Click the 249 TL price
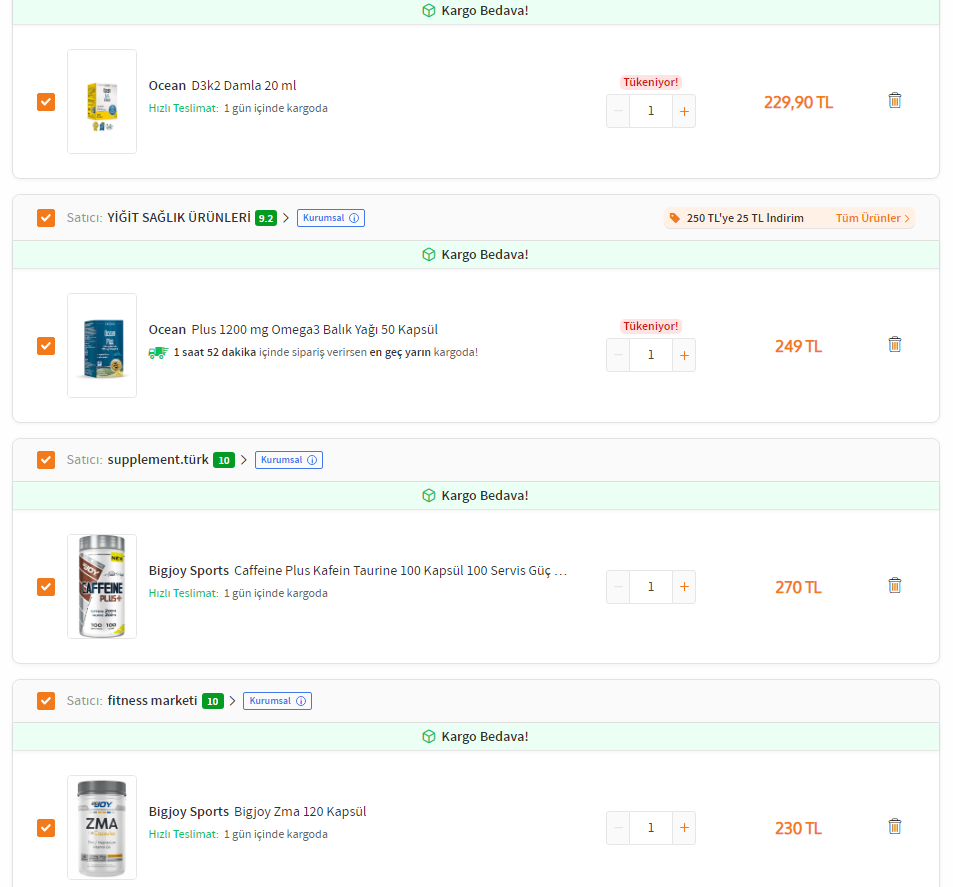Viewport: 953px width, 887px height. (798, 347)
